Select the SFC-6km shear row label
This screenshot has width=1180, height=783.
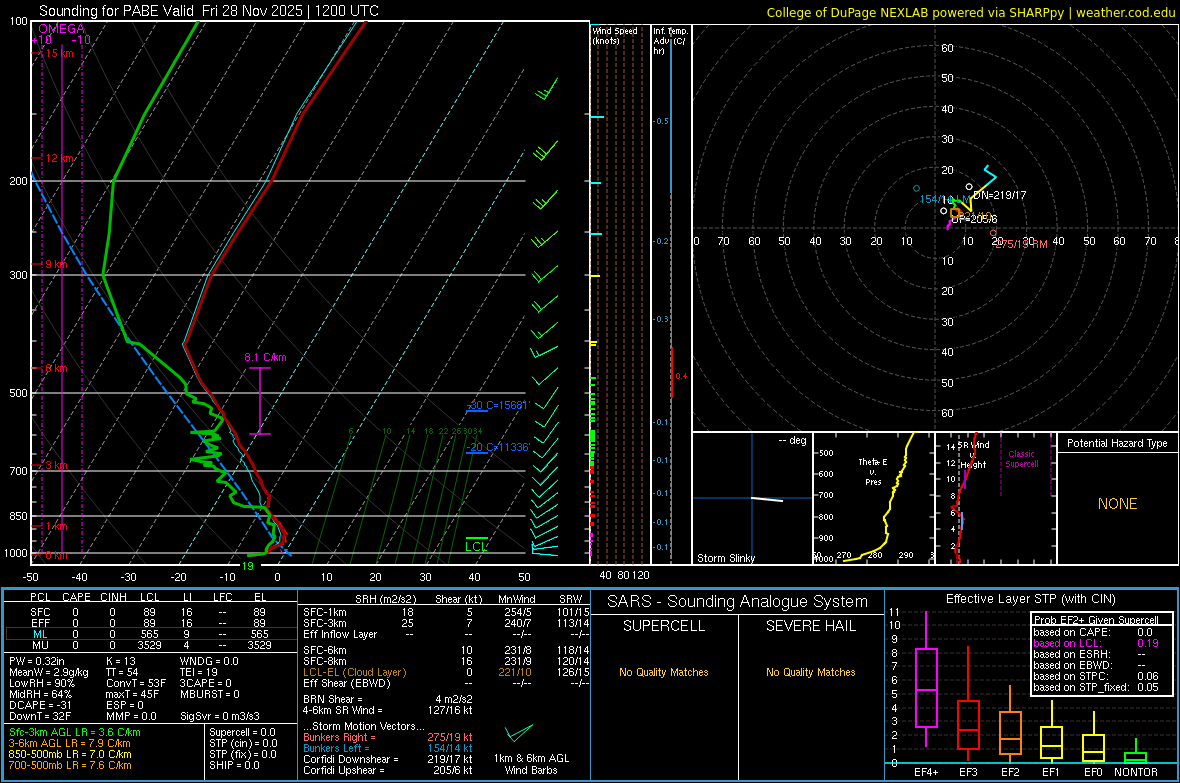(x=325, y=650)
